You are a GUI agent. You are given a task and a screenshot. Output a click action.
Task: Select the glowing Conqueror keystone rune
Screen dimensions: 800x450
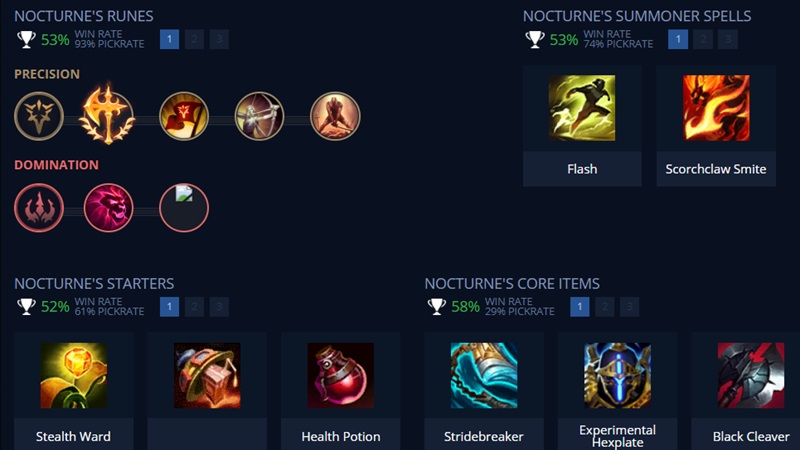coord(107,114)
